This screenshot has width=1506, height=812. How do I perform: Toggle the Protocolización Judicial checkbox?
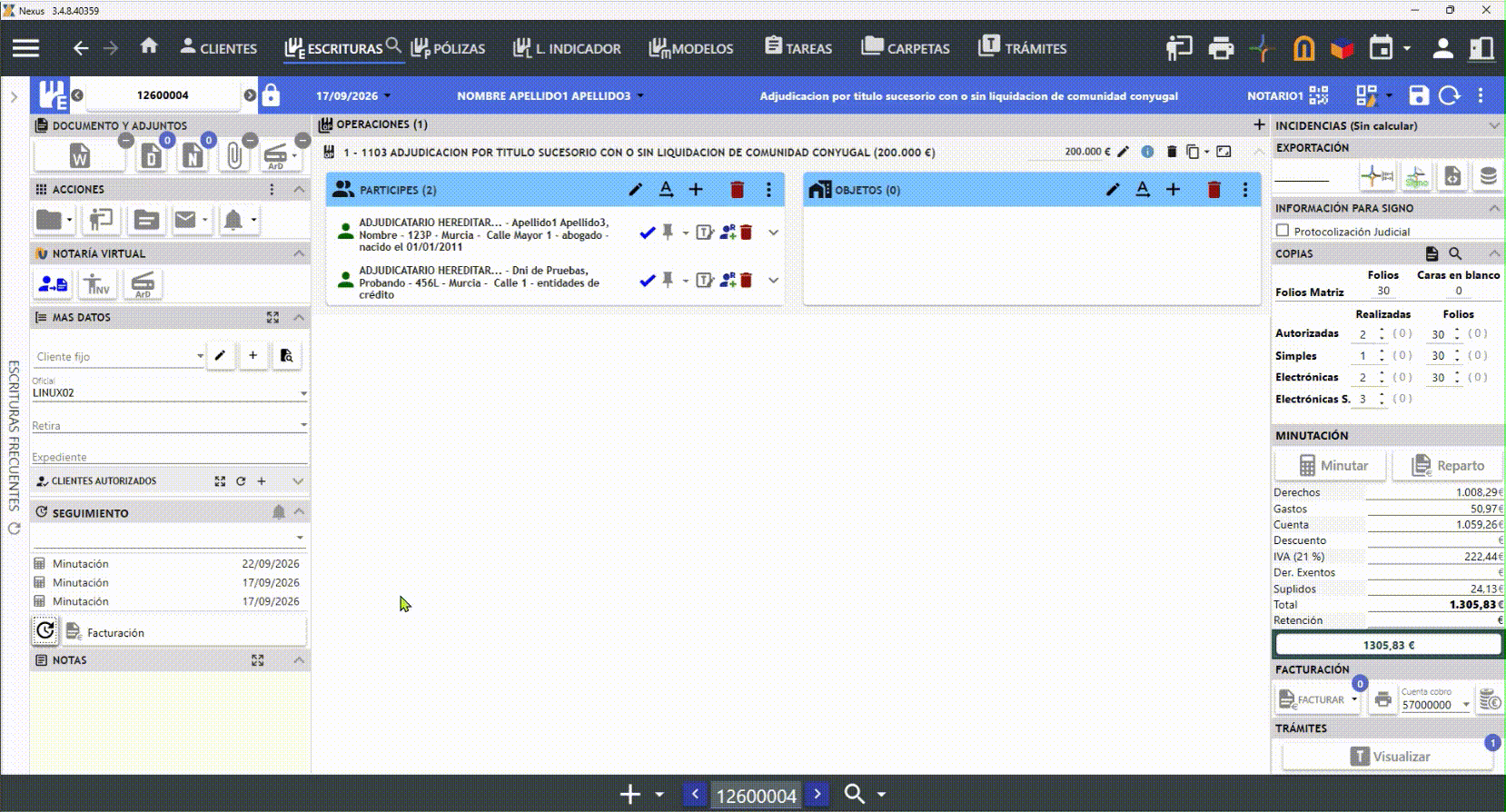click(x=1283, y=231)
